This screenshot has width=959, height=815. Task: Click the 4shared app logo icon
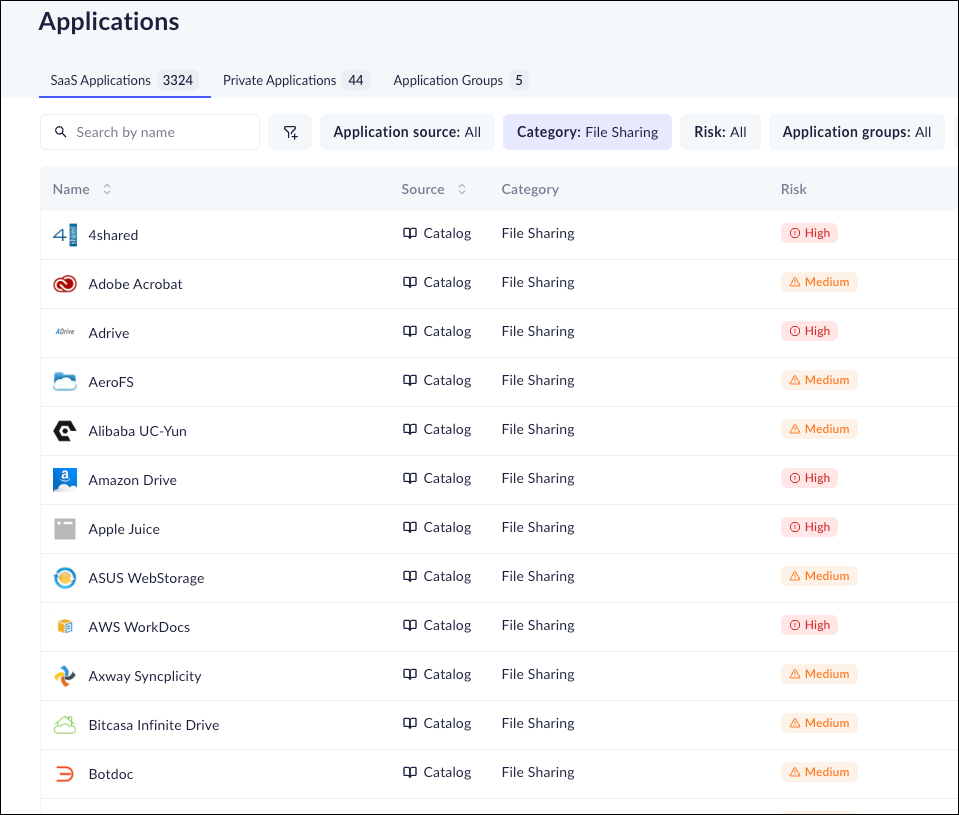point(65,235)
